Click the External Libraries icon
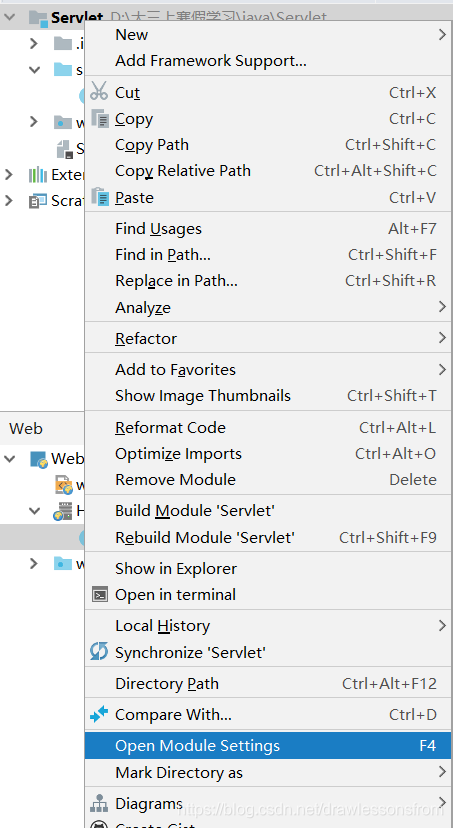The image size is (453, 828). click(x=38, y=174)
